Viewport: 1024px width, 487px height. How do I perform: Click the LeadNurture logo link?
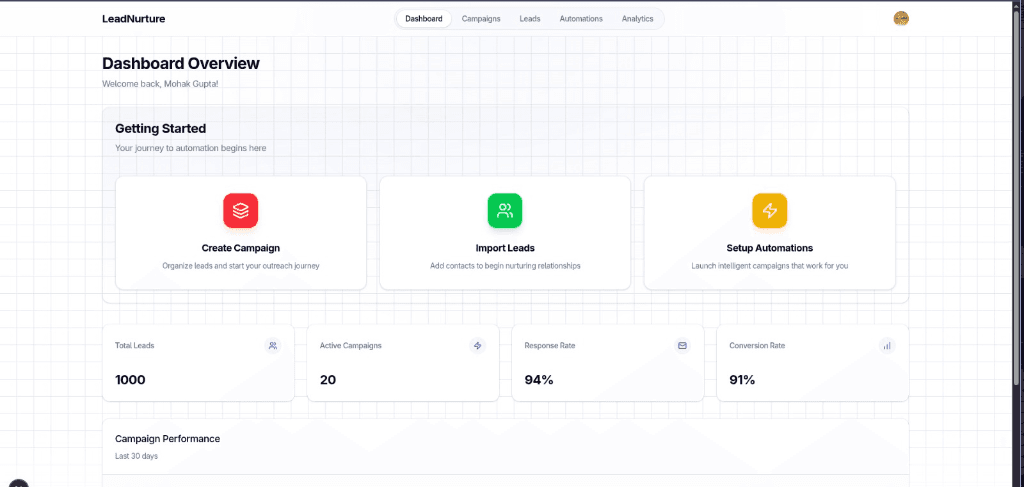coord(134,19)
